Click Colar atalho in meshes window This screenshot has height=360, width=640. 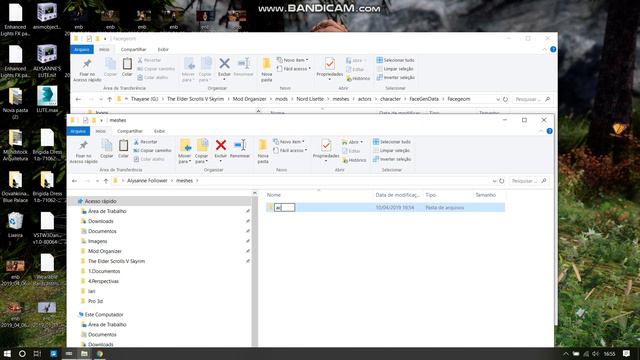coord(149,159)
